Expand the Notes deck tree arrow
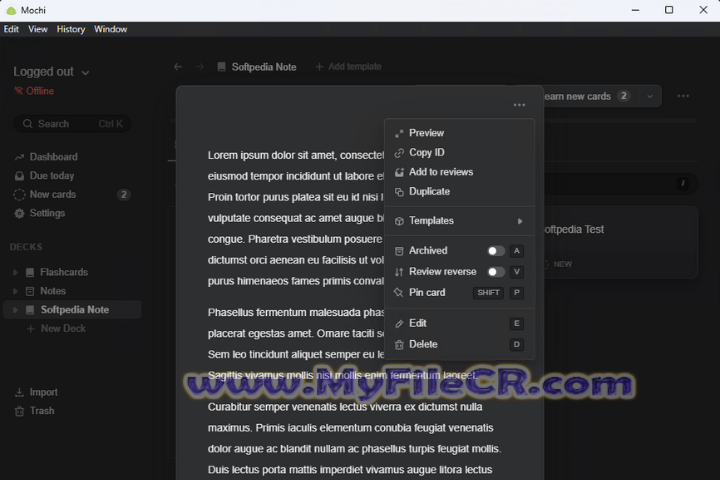 click(15, 291)
